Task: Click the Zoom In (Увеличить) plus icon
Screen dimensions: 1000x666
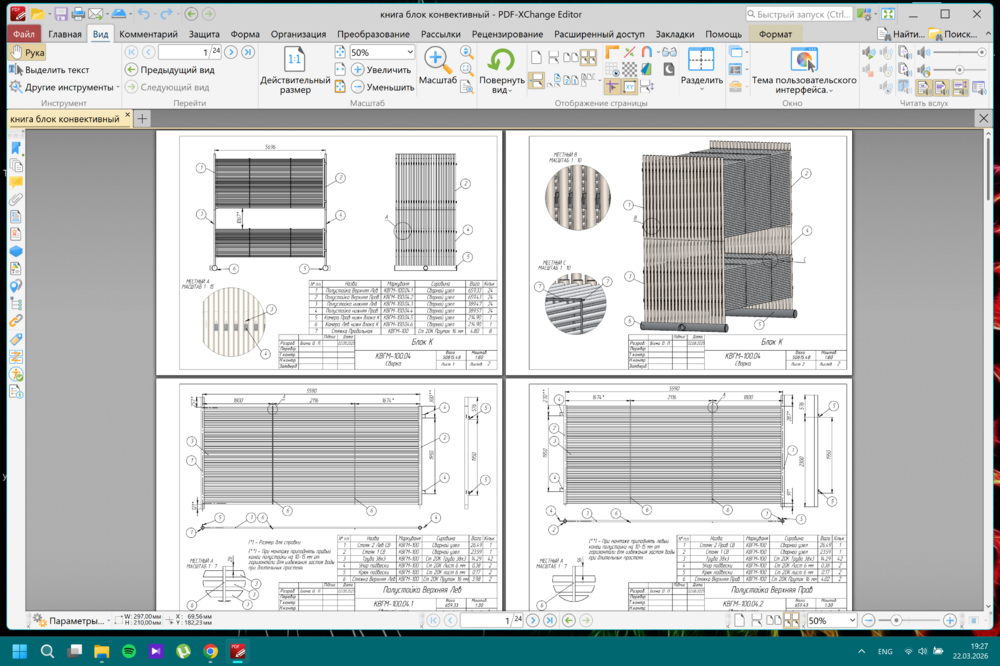Action: point(357,70)
